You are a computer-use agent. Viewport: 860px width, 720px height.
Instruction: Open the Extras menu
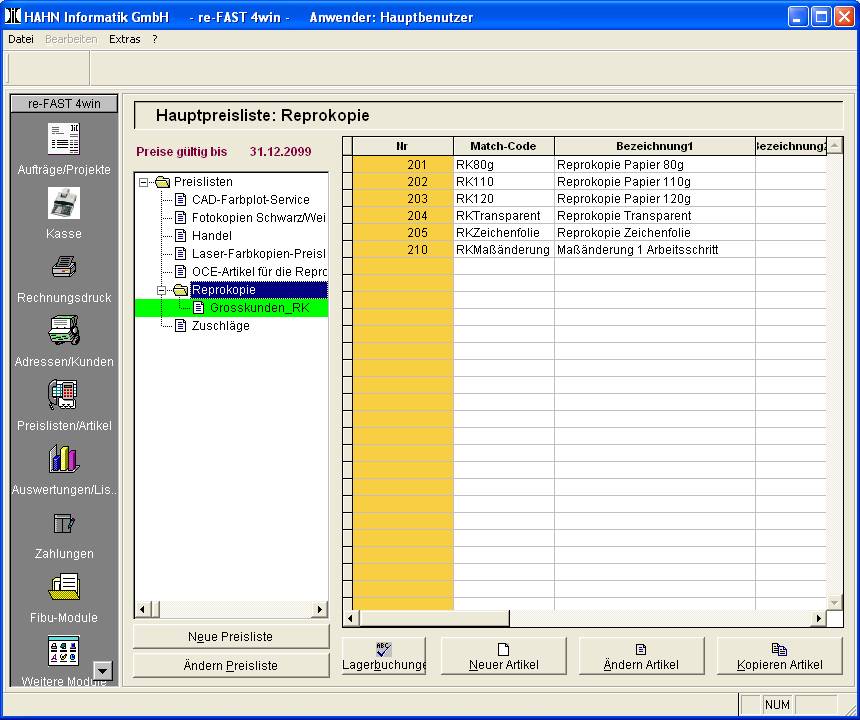[125, 39]
